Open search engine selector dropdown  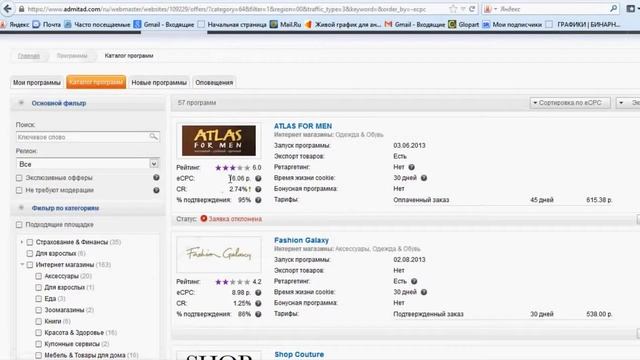tap(491, 9)
